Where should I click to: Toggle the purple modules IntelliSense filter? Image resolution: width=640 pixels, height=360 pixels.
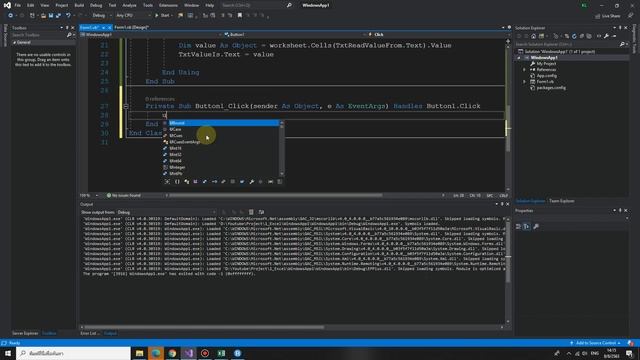[196, 182]
